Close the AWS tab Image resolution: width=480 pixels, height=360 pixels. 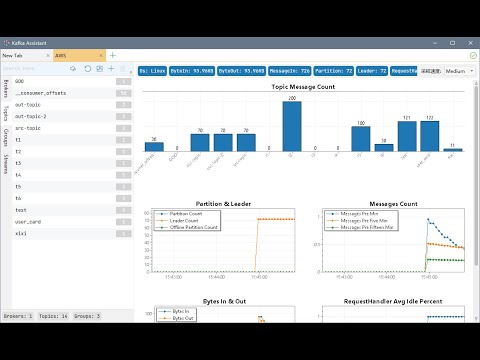pos(101,56)
